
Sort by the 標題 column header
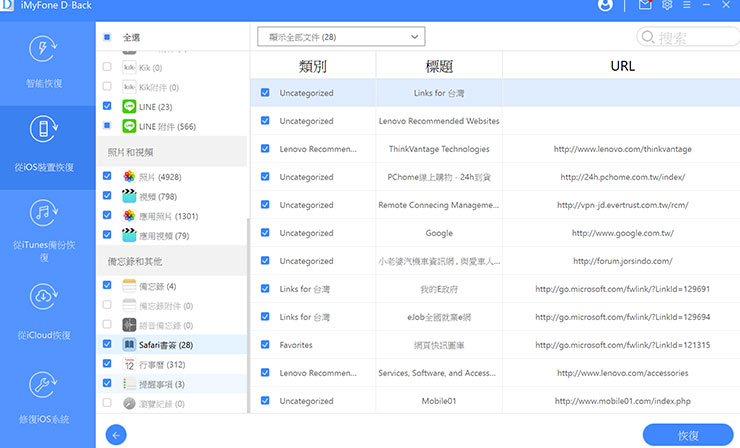(439, 66)
